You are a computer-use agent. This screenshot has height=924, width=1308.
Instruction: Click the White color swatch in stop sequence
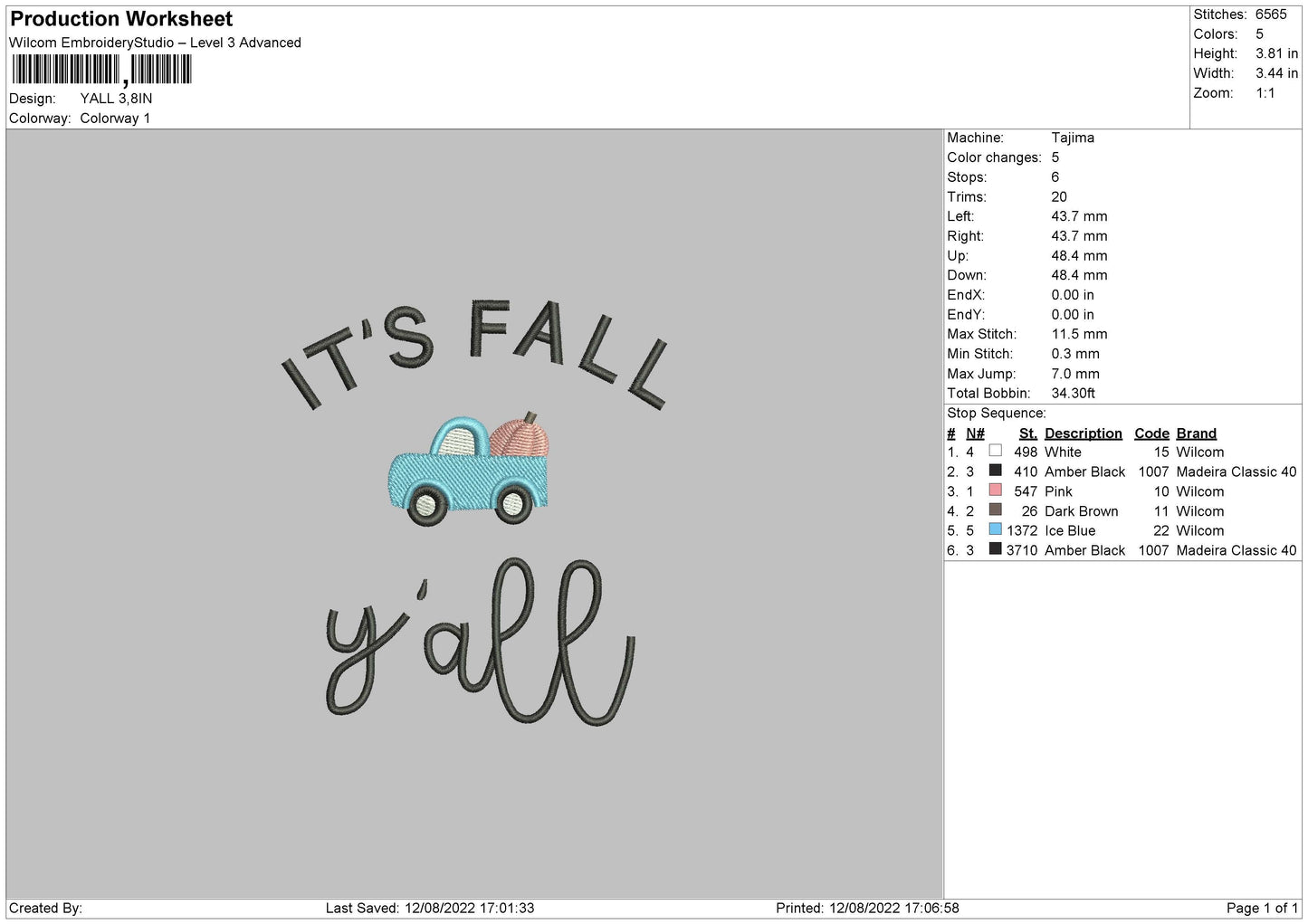pyautogui.click(x=995, y=451)
